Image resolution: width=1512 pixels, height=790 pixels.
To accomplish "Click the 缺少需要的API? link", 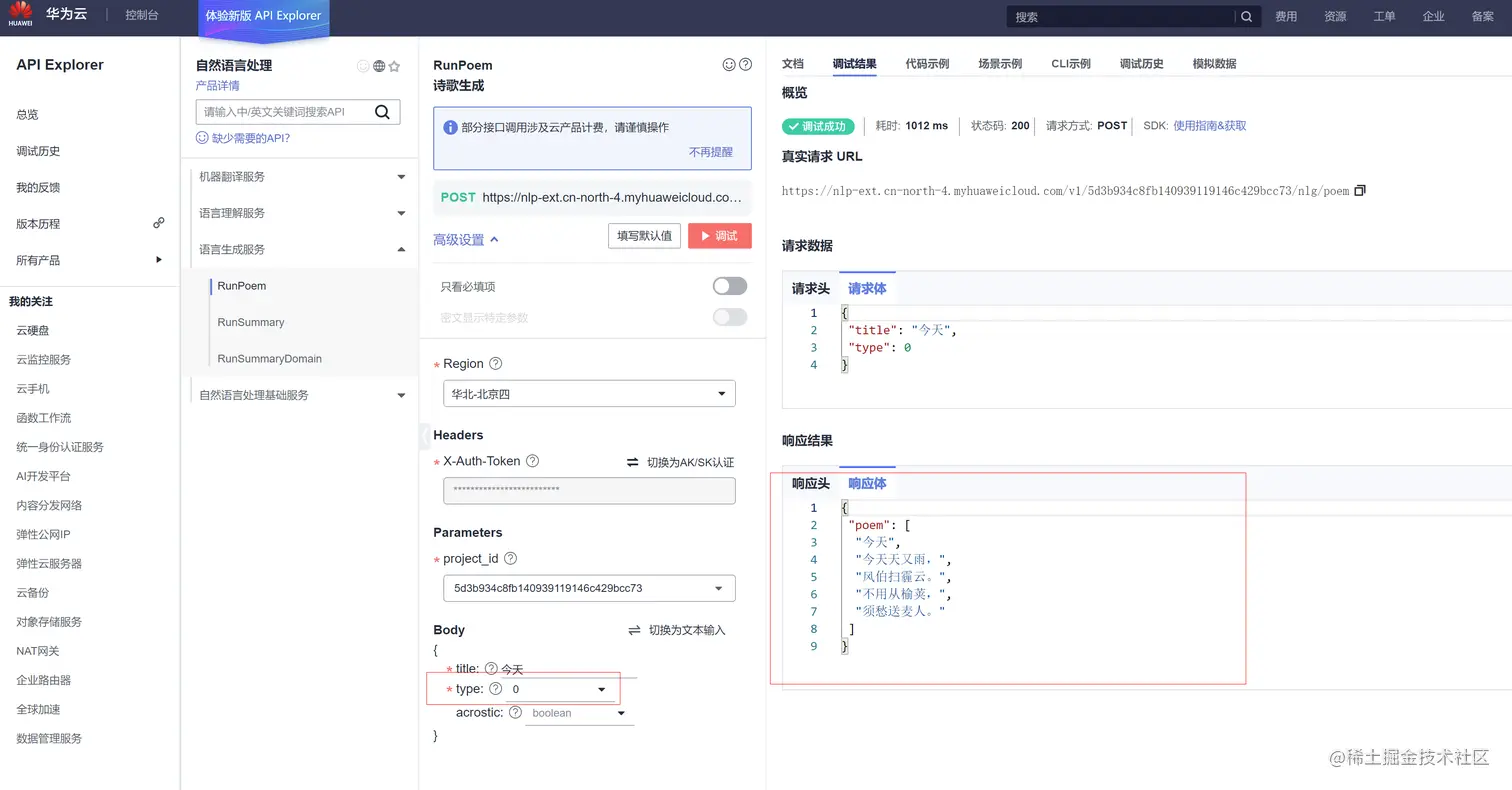I will (x=242, y=138).
